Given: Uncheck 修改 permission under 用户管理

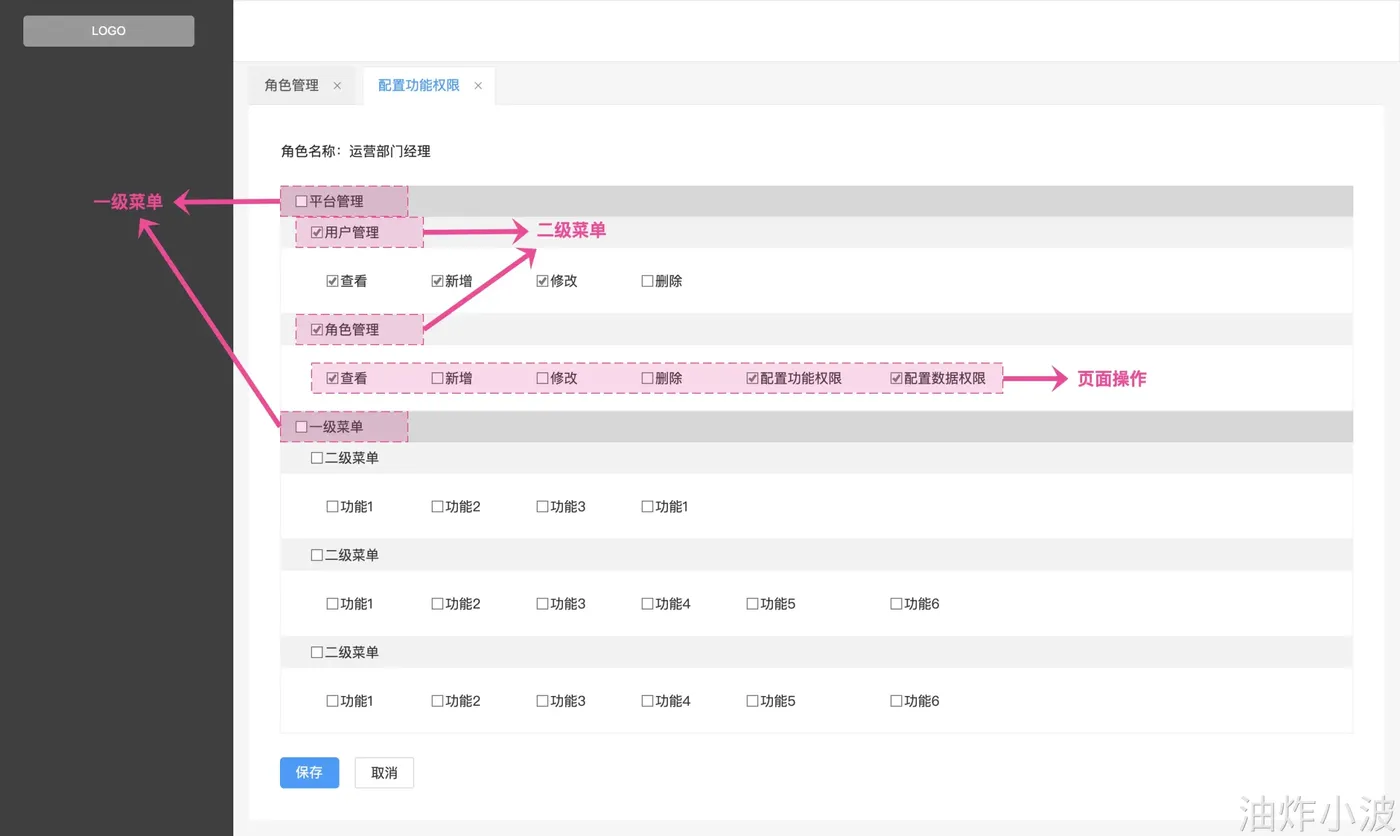Looking at the screenshot, I should coord(542,282).
